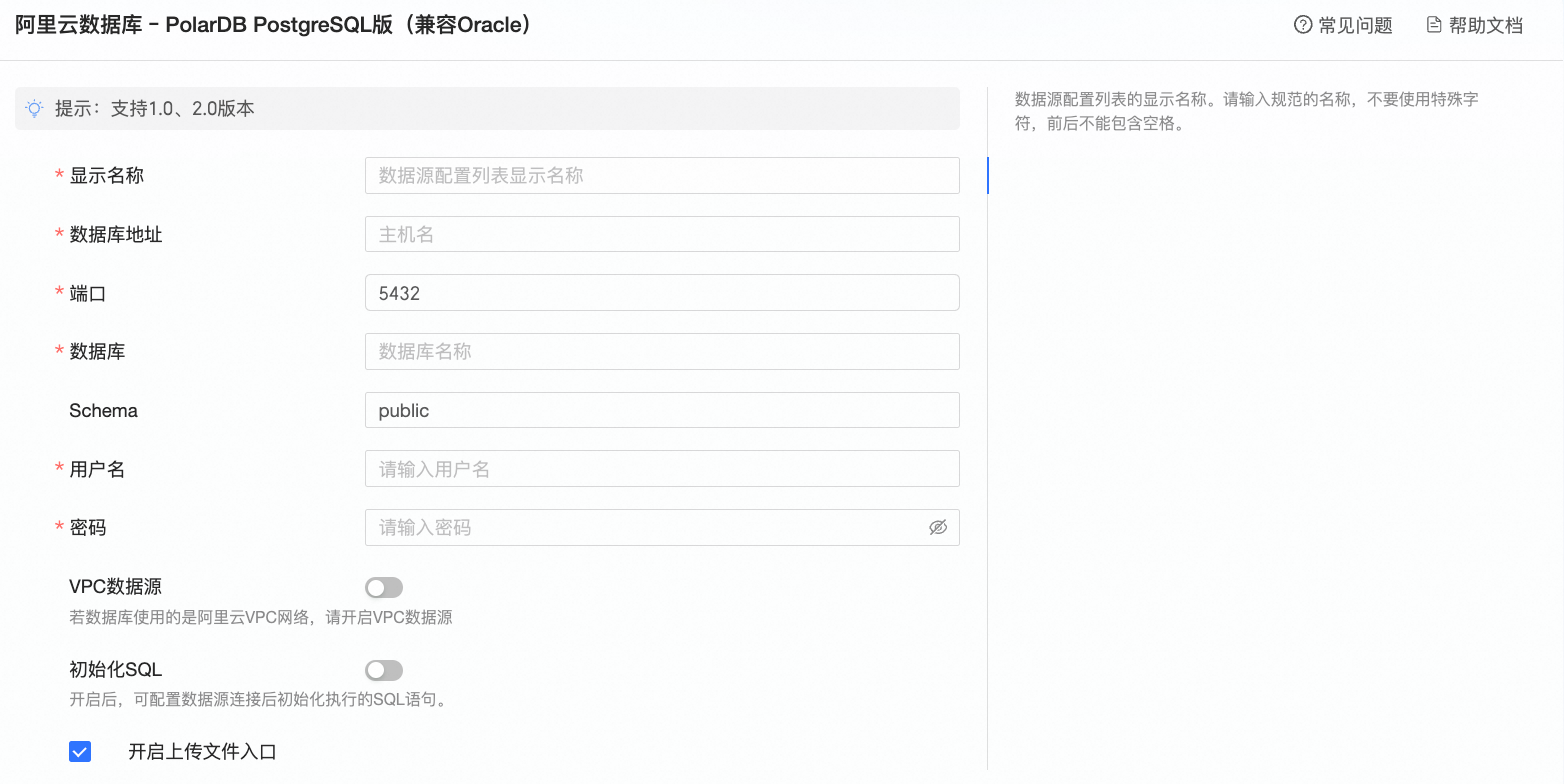Click the 显示名称 field label
The height and width of the screenshot is (784, 1564).
106,175
